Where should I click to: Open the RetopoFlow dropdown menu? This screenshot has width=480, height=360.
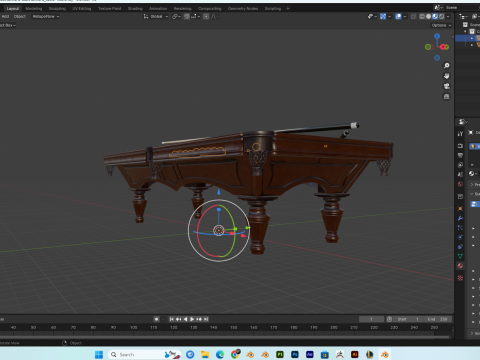[46, 16]
